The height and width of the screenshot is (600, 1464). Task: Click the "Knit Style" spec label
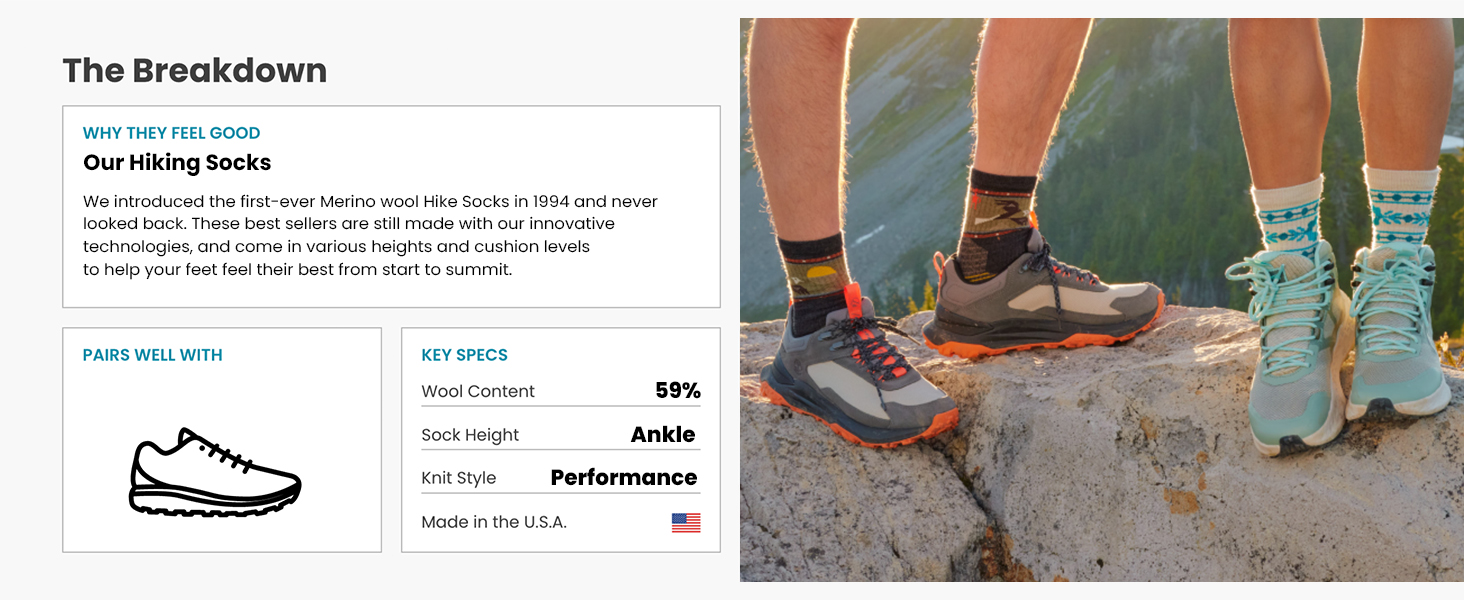458,478
